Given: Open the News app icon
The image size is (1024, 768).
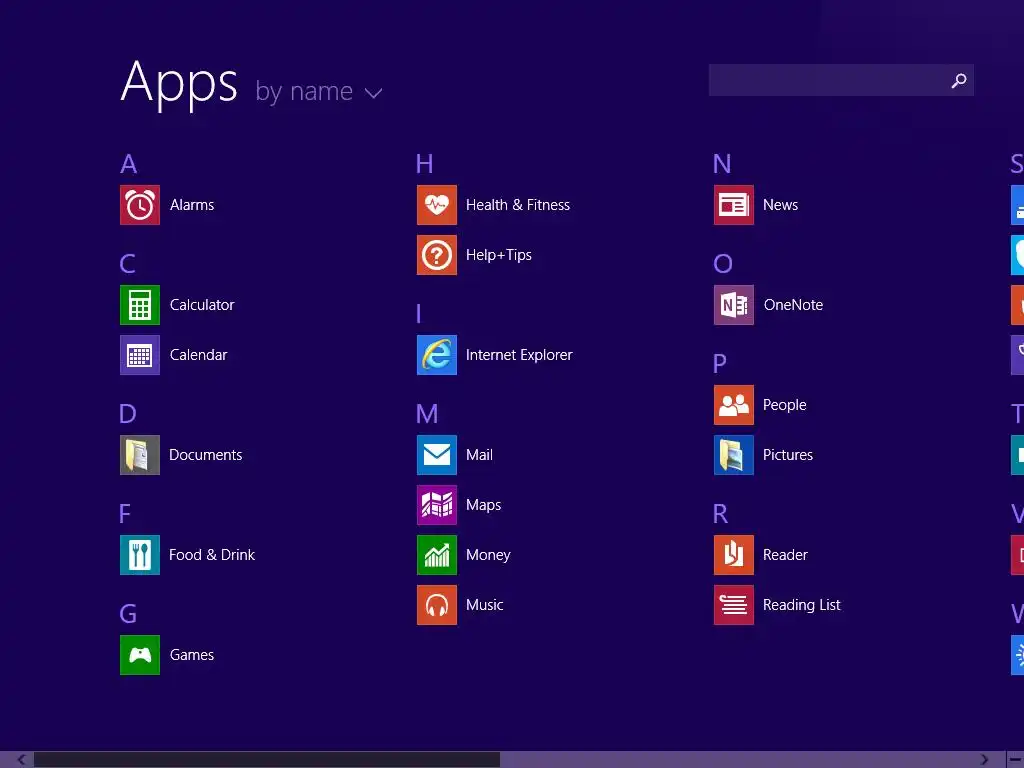Looking at the screenshot, I should [x=734, y=205].
